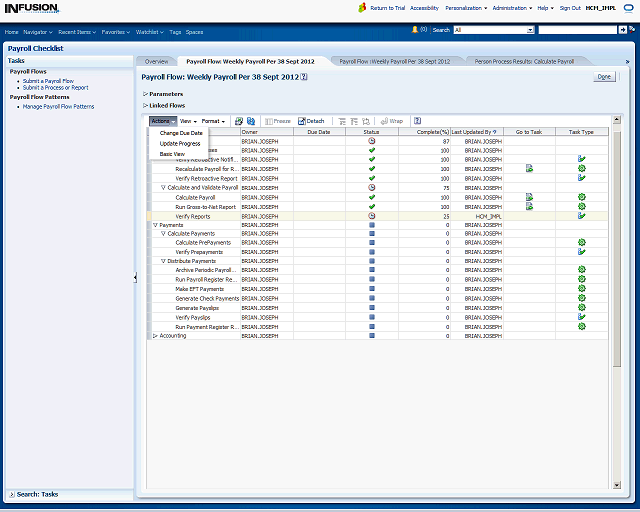The height and width of the screenshot is (512, 640).
Task: Collapse the Distribute Payments tree node
Action: 163,261
